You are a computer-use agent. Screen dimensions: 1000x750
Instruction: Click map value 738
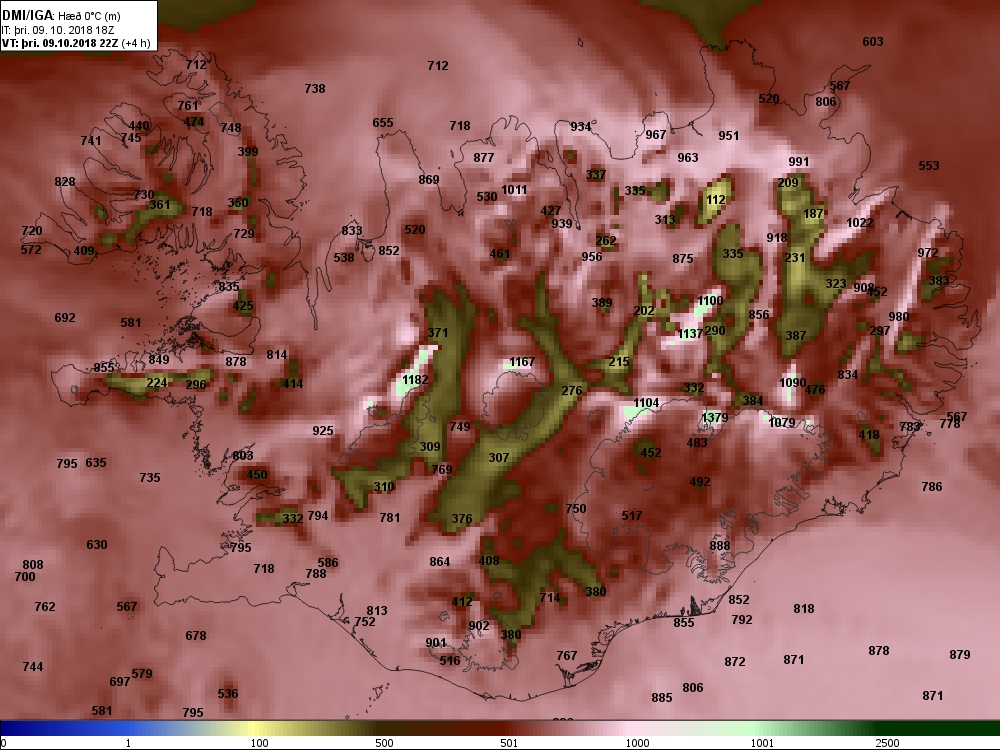click(315, 89)
